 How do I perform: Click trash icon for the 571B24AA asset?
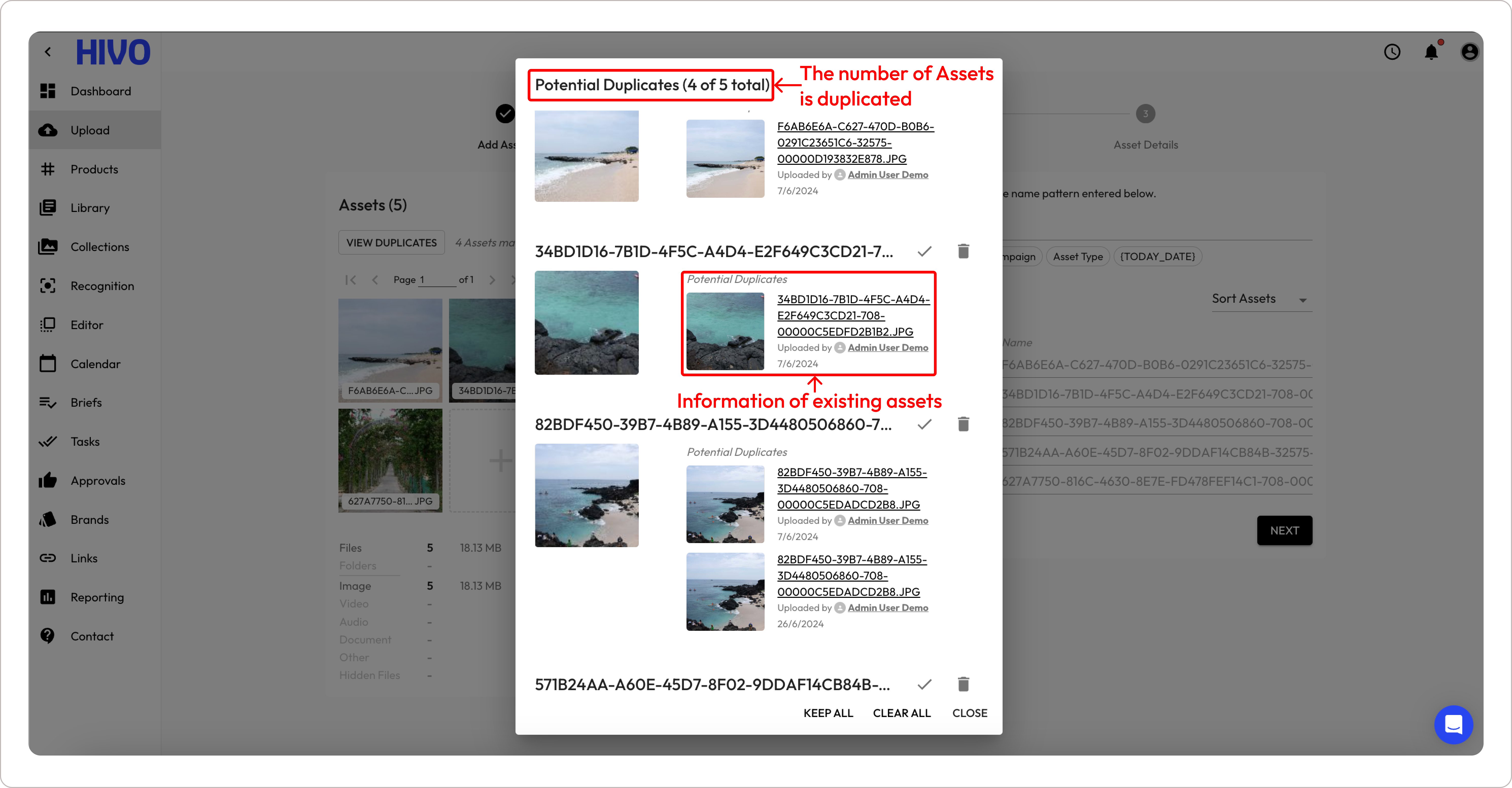pyautogui.click(x=963, y=684)
